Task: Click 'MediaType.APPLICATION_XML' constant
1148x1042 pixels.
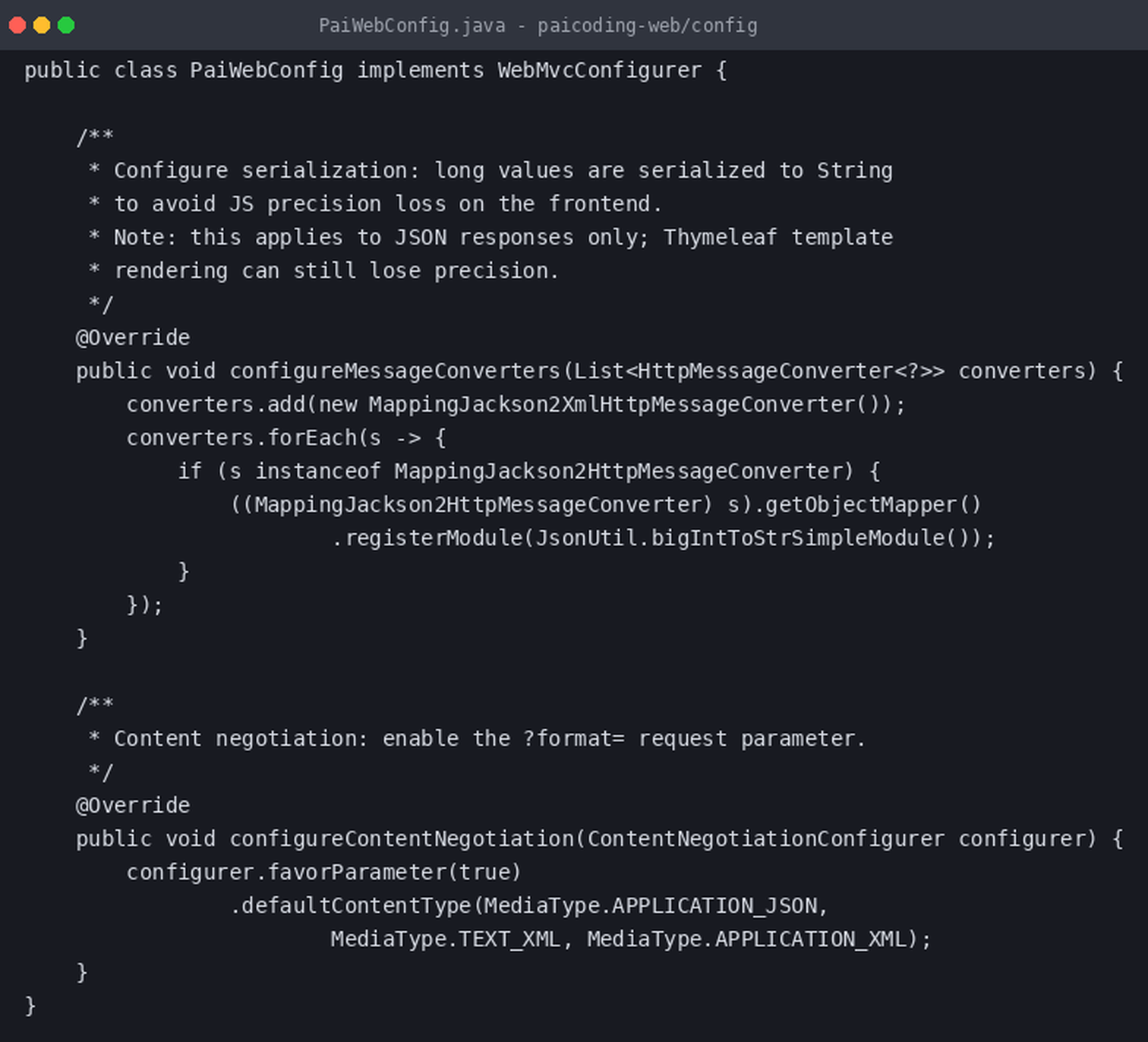Action: [x=747, y=939]
